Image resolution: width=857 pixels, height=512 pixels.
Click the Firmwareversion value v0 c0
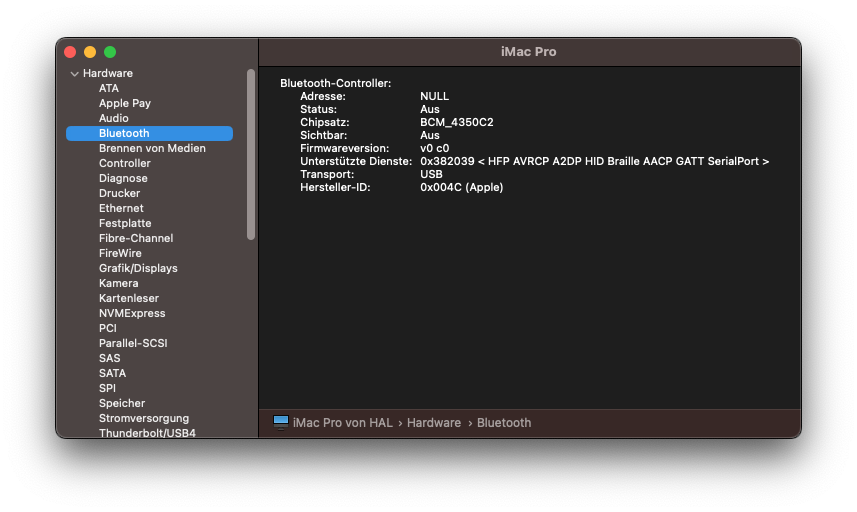(435, 148)
